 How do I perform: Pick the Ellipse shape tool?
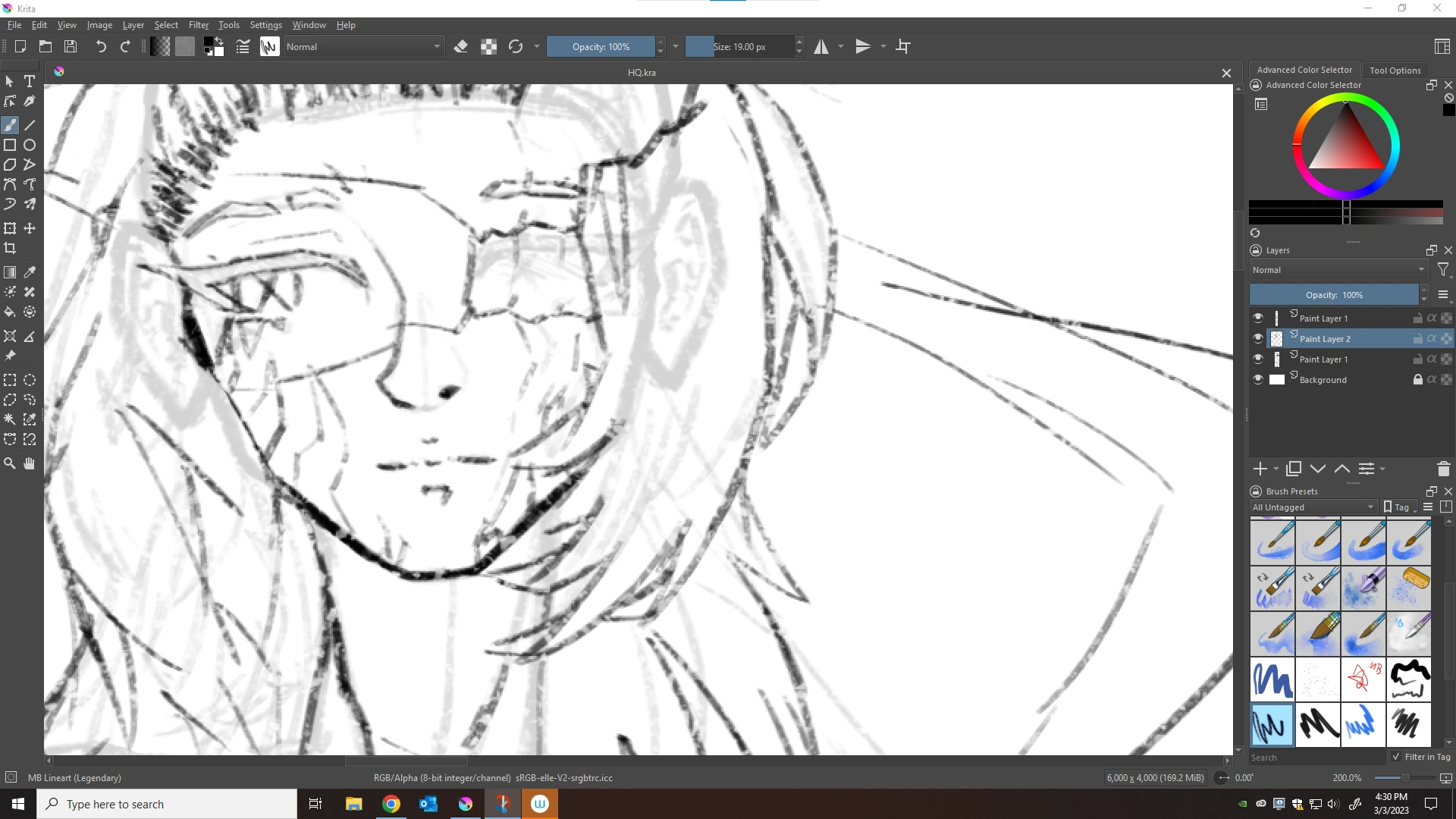[x=30, y=145]
